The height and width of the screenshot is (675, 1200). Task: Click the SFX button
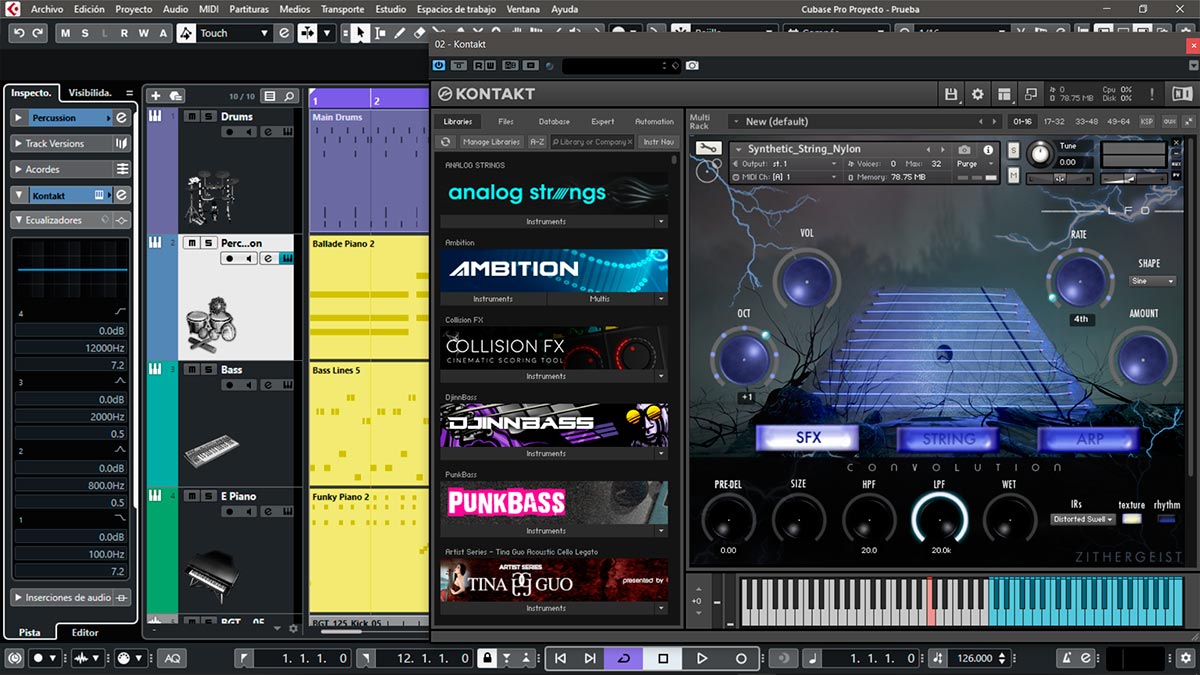807,438
